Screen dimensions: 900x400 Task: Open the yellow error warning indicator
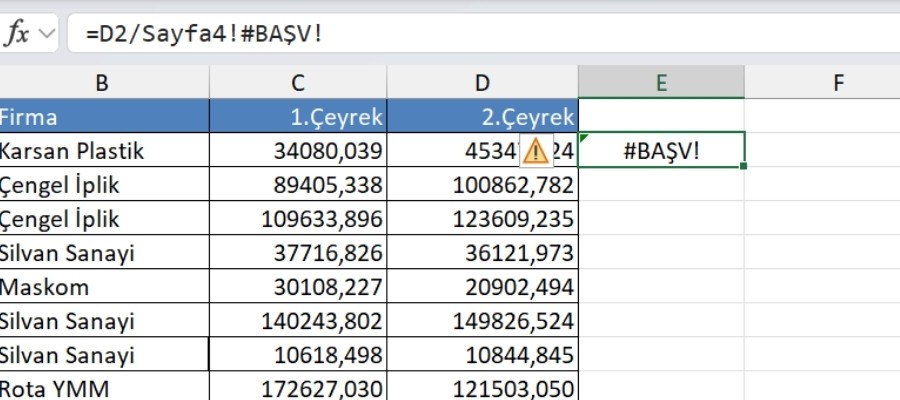pos(536,151)
